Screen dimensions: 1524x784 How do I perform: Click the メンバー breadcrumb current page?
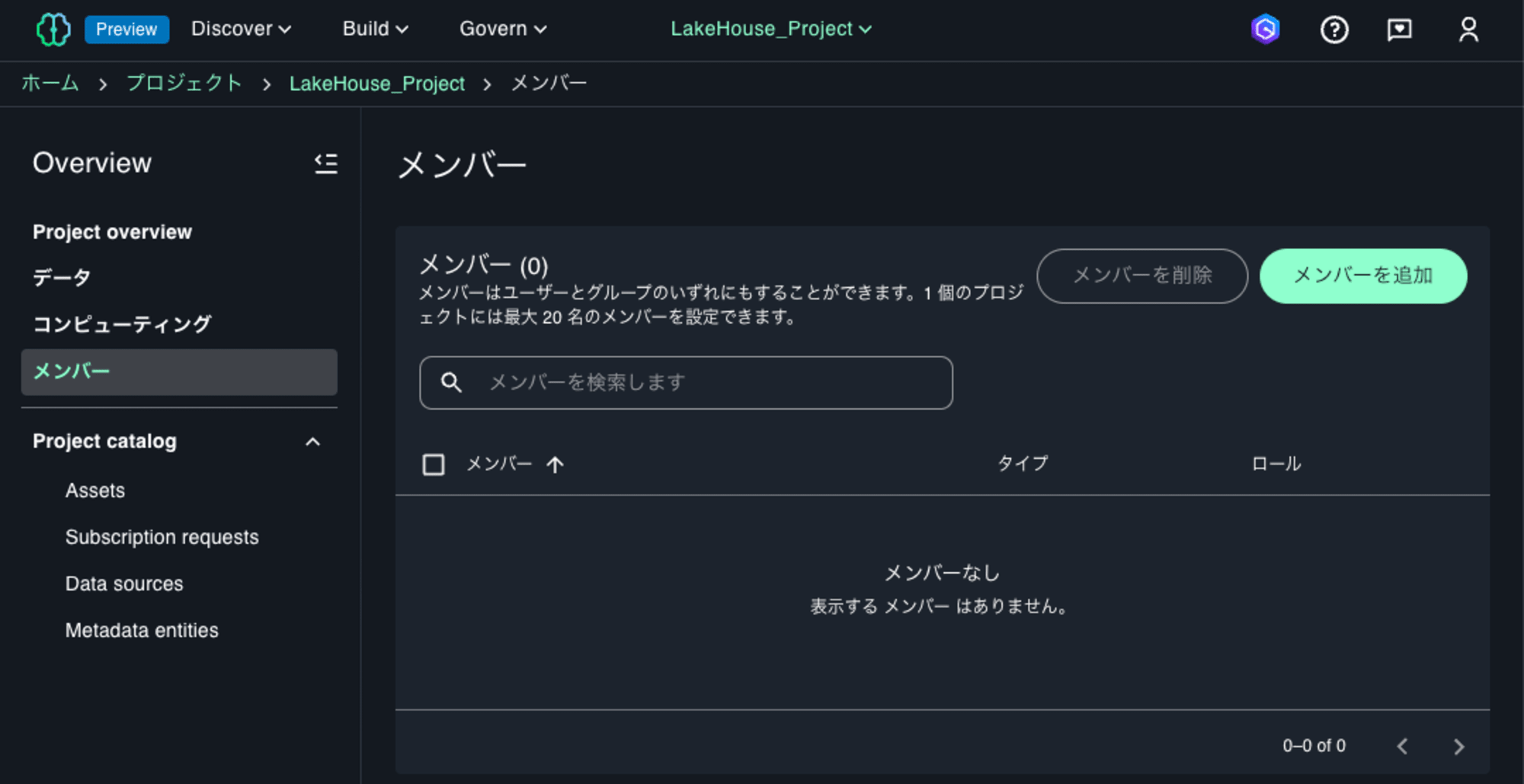click(549, 83)
